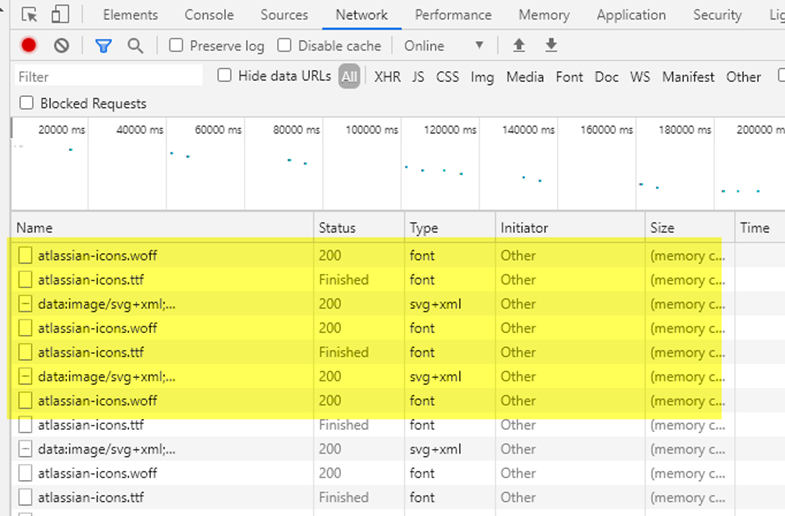Clear the network log

(x=62, y=46)
